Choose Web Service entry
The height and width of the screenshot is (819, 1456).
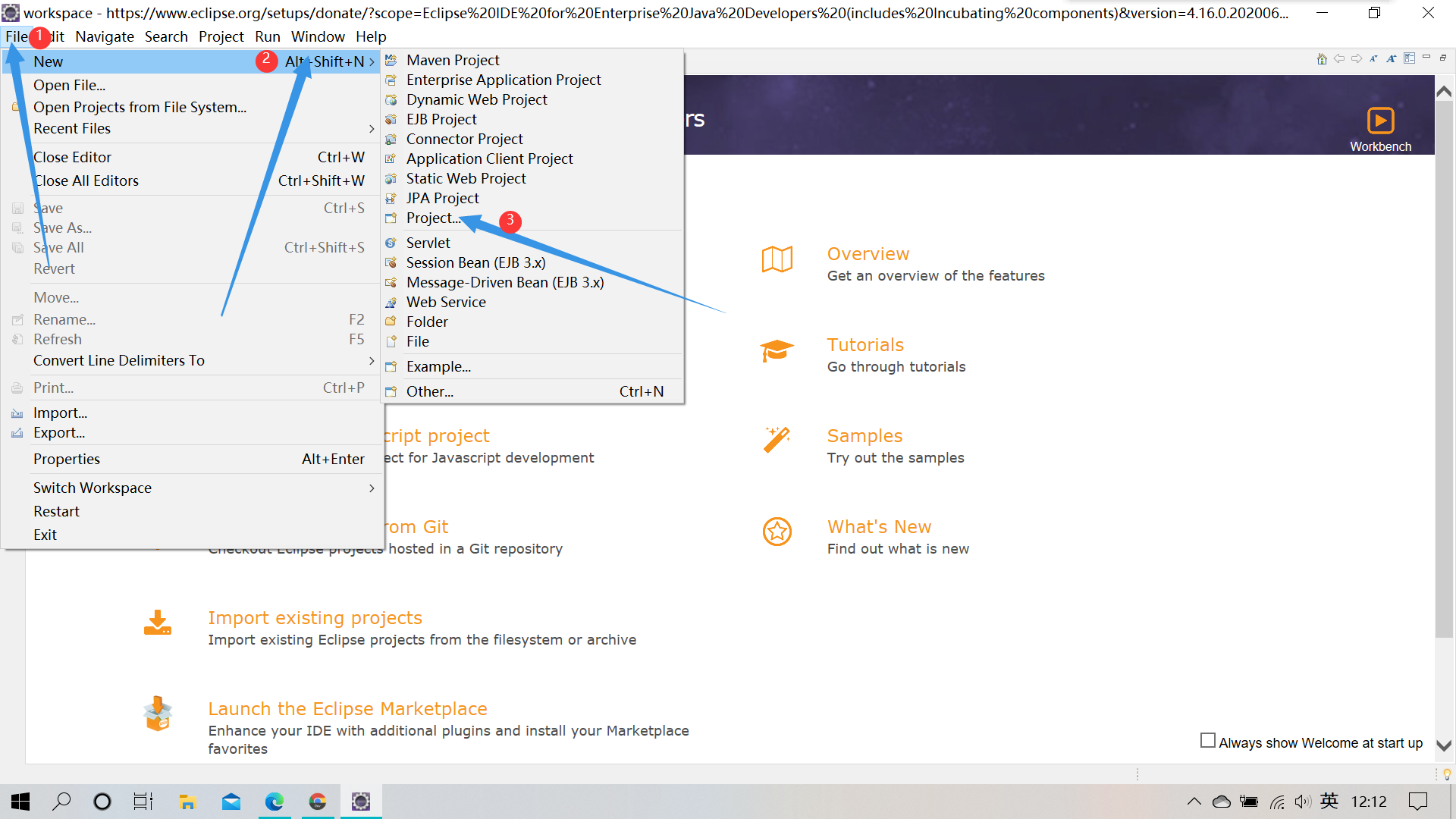pyautogui.click(x=446, y=302)
